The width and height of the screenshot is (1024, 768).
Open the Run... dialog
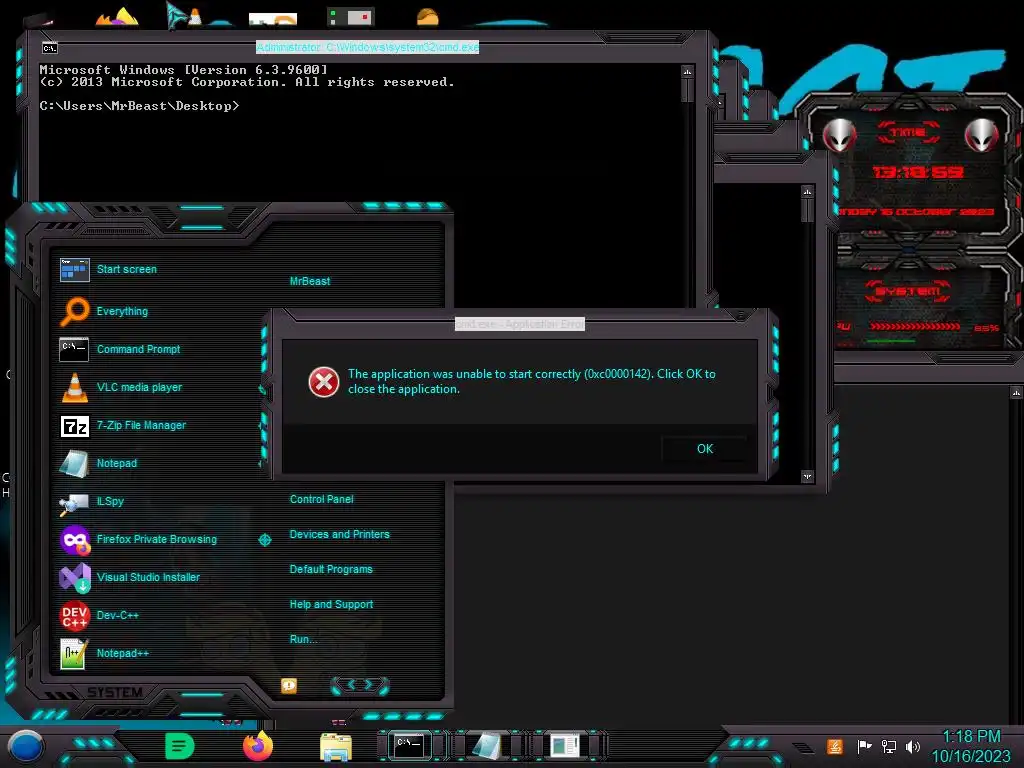point(304,639)
